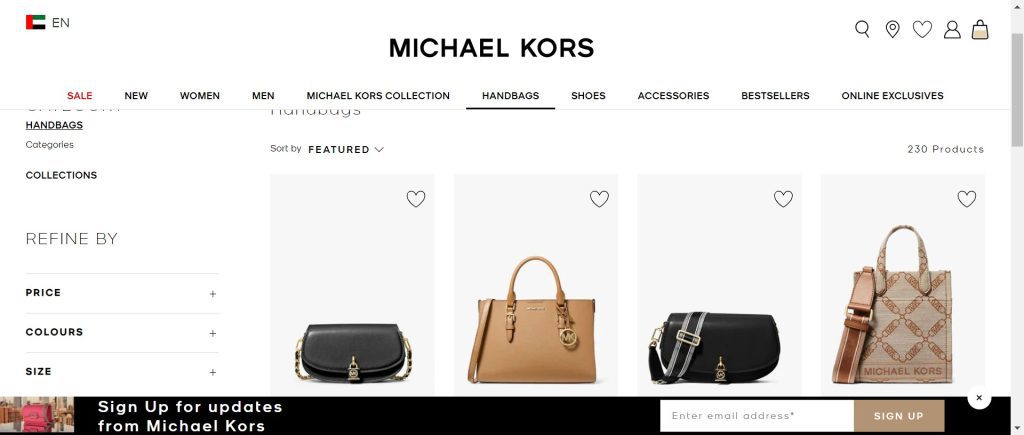Expand the Size filter
This screenshot has width=1024, height=435.
(121, 372)
